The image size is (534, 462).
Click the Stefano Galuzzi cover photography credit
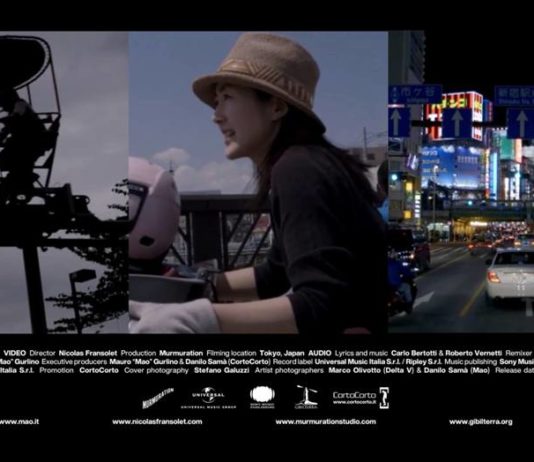221,370
